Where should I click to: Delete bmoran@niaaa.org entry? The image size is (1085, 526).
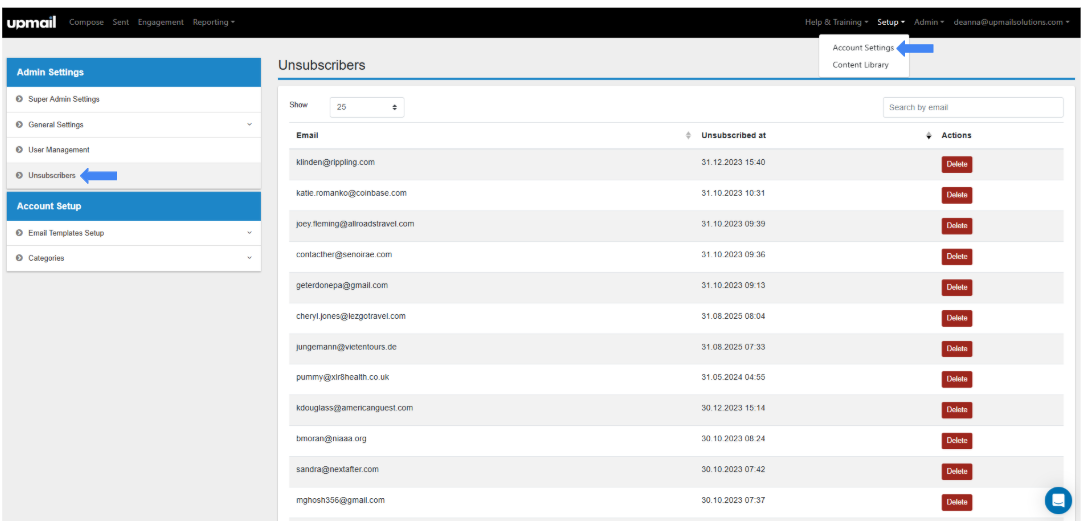tap(956, 441)
